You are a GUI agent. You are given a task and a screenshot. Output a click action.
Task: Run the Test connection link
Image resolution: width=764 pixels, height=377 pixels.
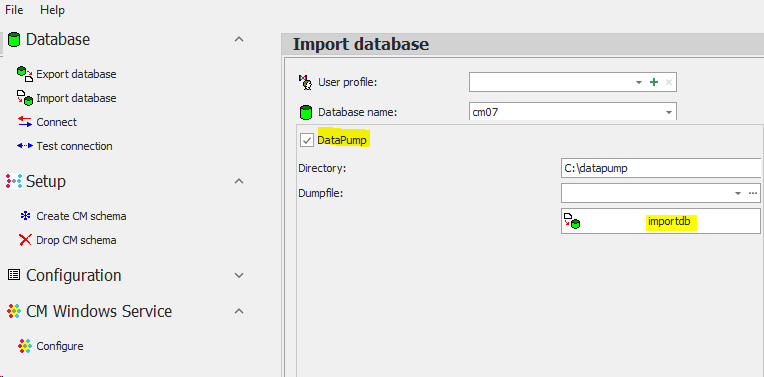point(74,146)
